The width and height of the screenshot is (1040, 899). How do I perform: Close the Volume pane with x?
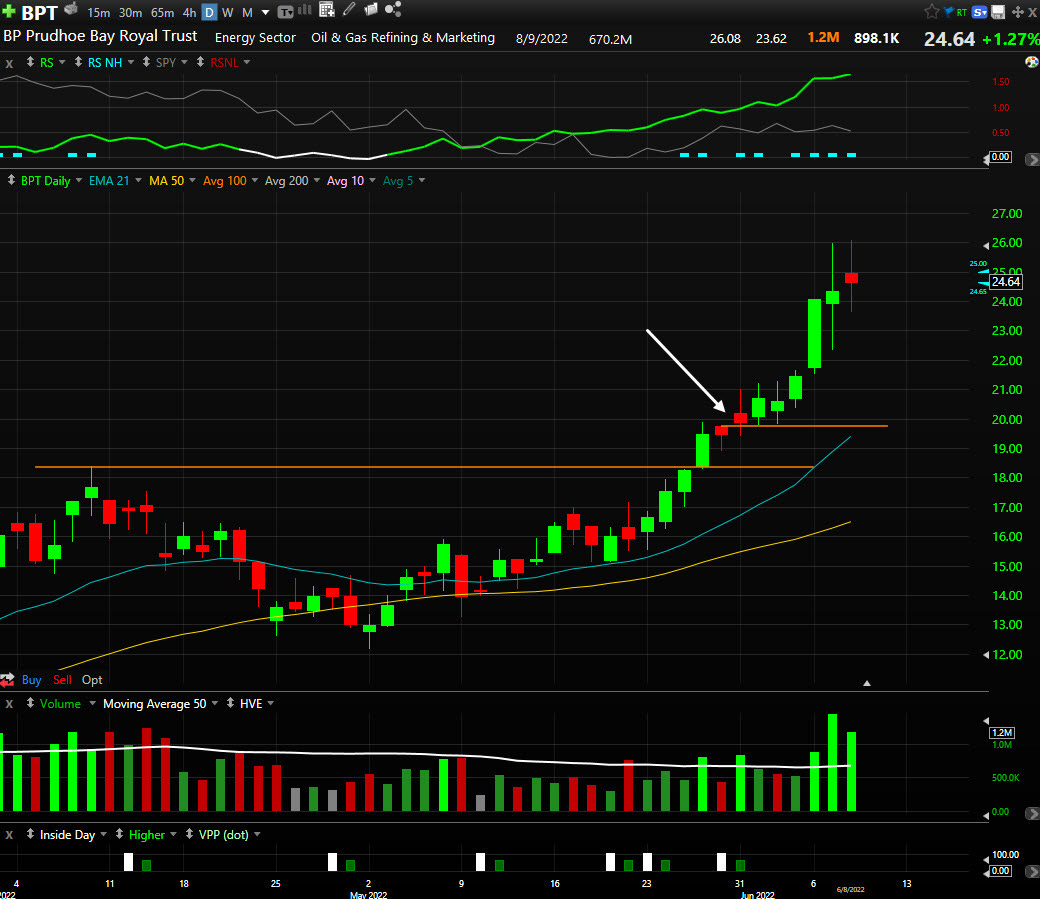tap(9, 703)
